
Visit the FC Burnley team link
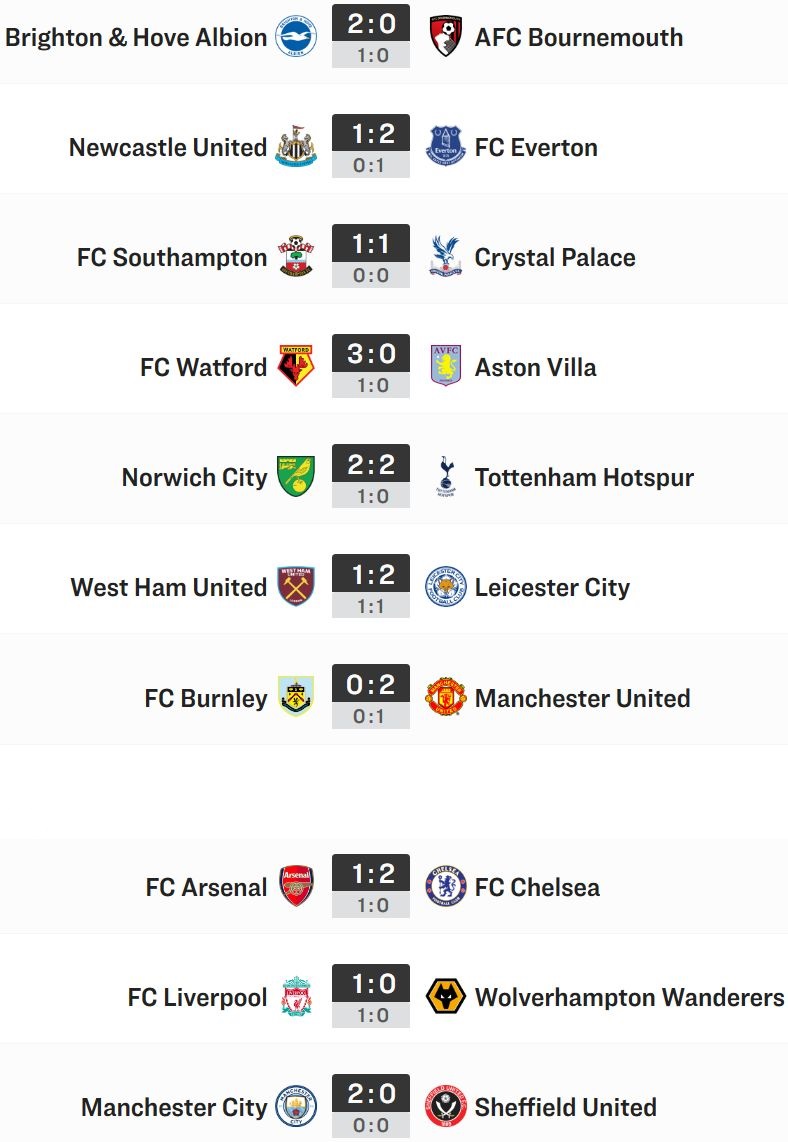tap(206, 698)
